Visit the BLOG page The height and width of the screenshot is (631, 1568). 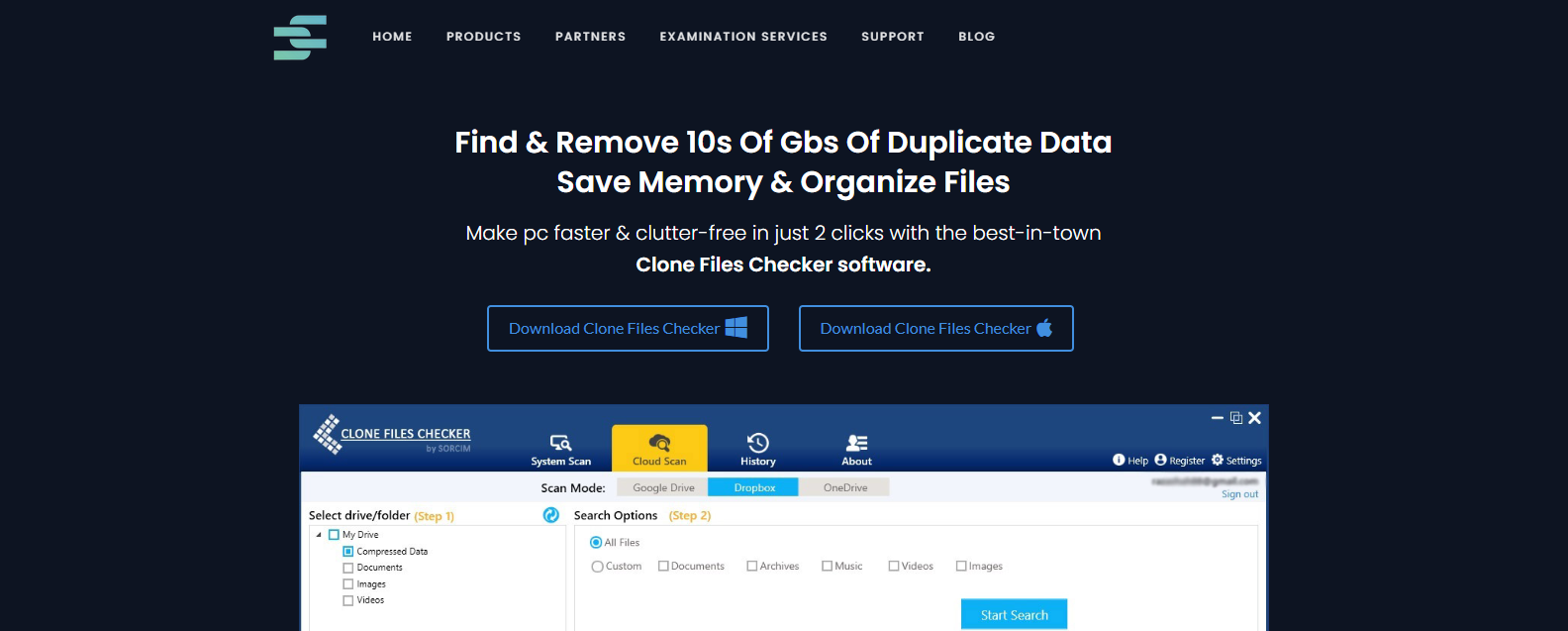click(x=977, y=37)
